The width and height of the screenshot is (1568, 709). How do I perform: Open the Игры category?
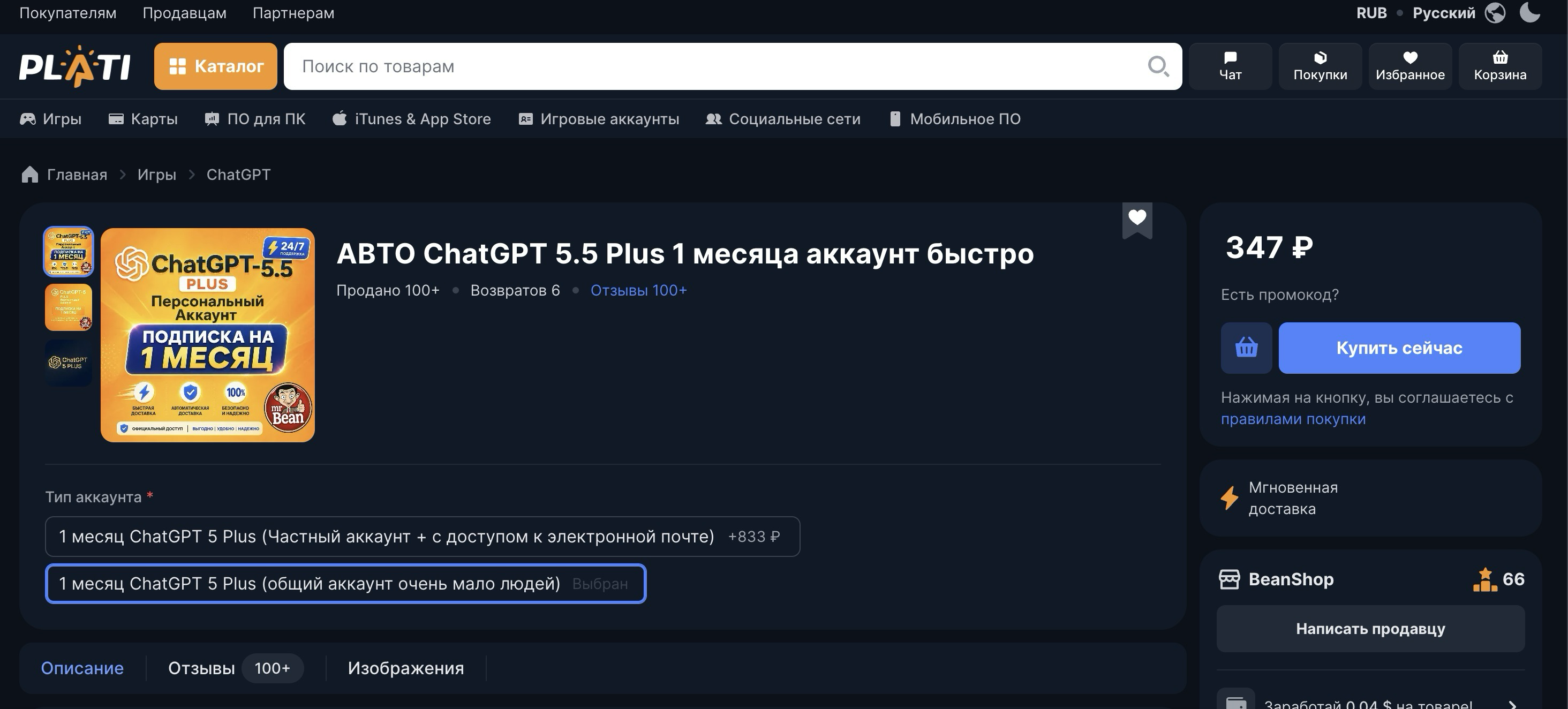point(50,119)
